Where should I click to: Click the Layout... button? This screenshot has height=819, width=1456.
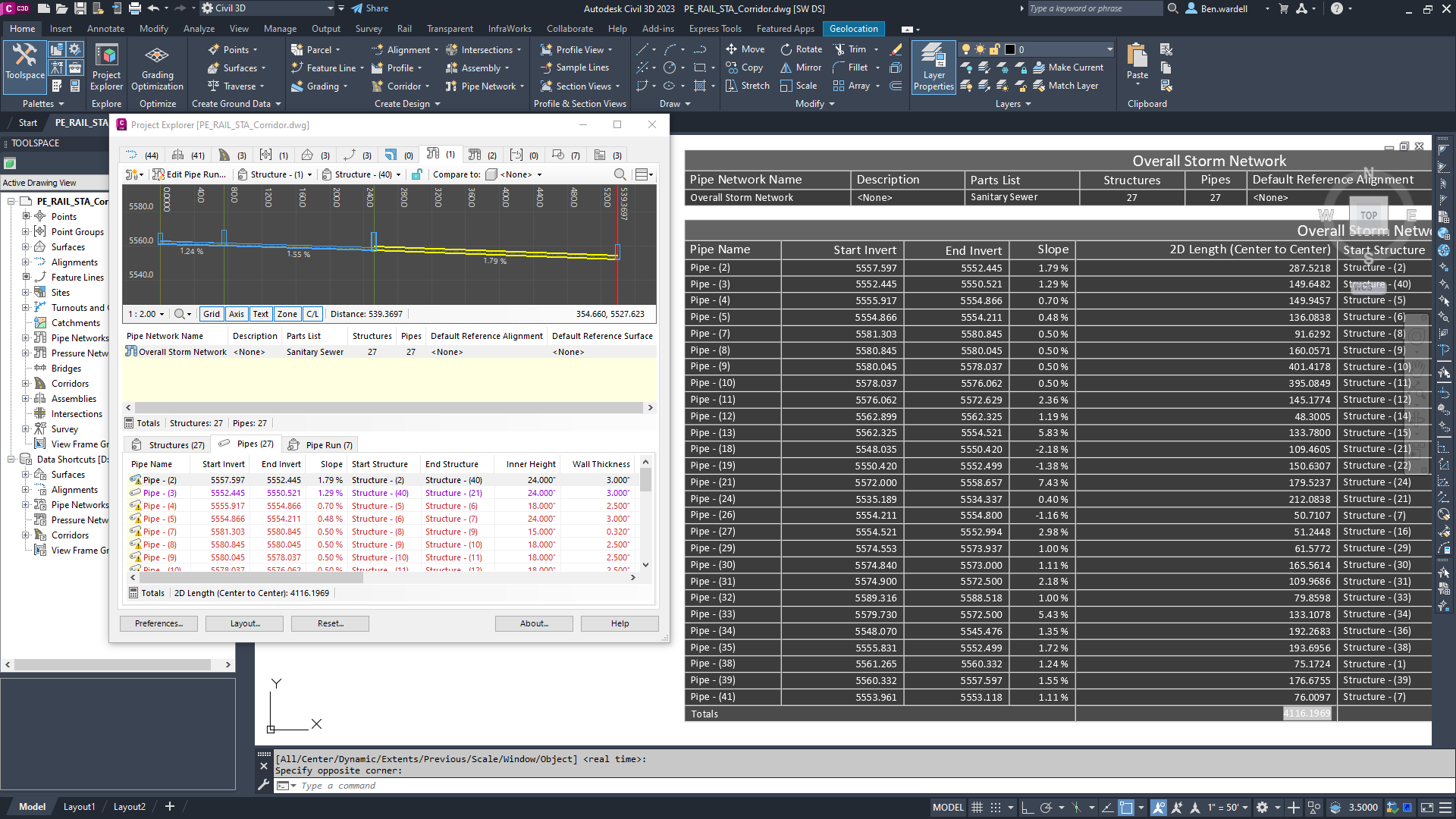tap(245, 623)
